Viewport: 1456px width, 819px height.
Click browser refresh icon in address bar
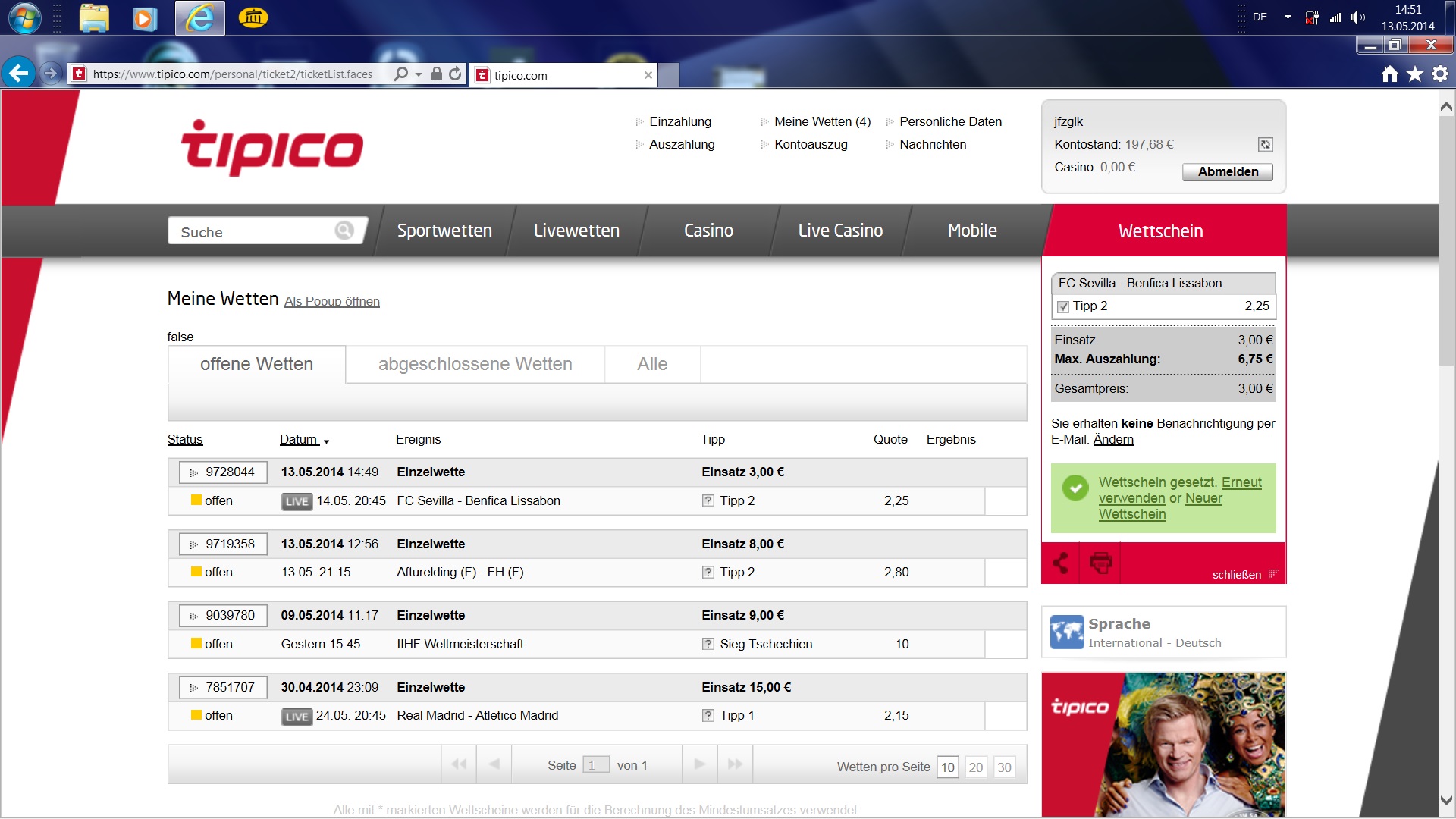(x=454, y=74)
